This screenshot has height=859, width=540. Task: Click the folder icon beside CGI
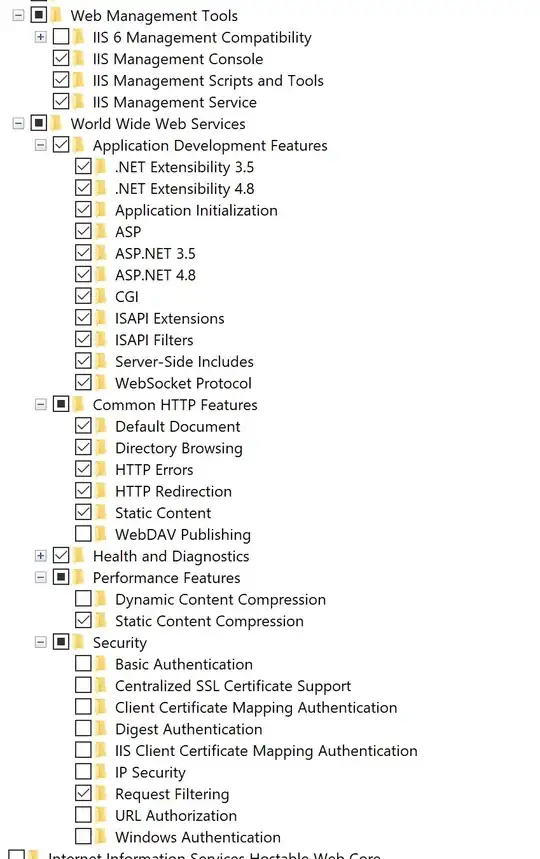click(x=101, y=296)
